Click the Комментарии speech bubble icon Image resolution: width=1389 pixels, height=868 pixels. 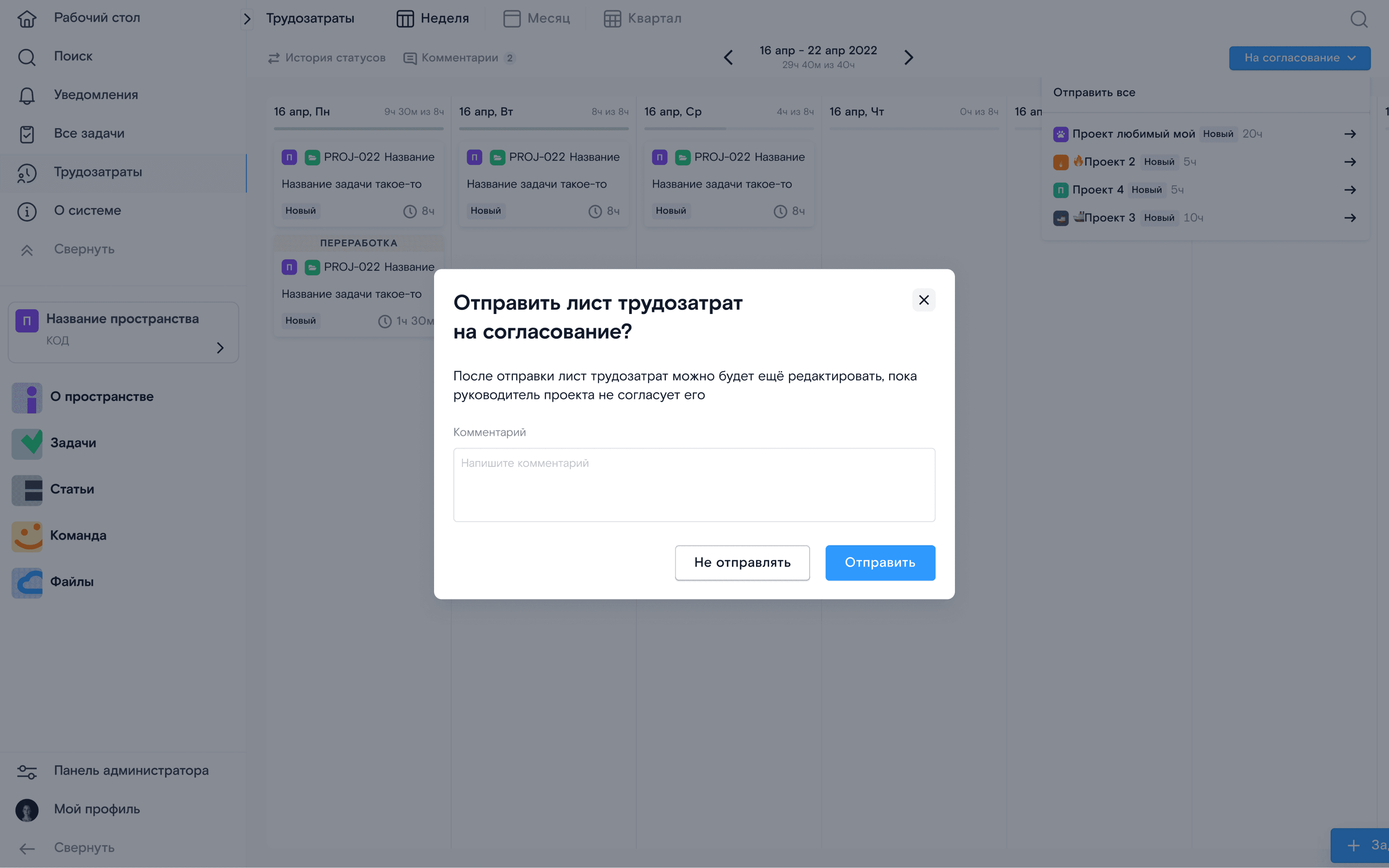point(410,58)
